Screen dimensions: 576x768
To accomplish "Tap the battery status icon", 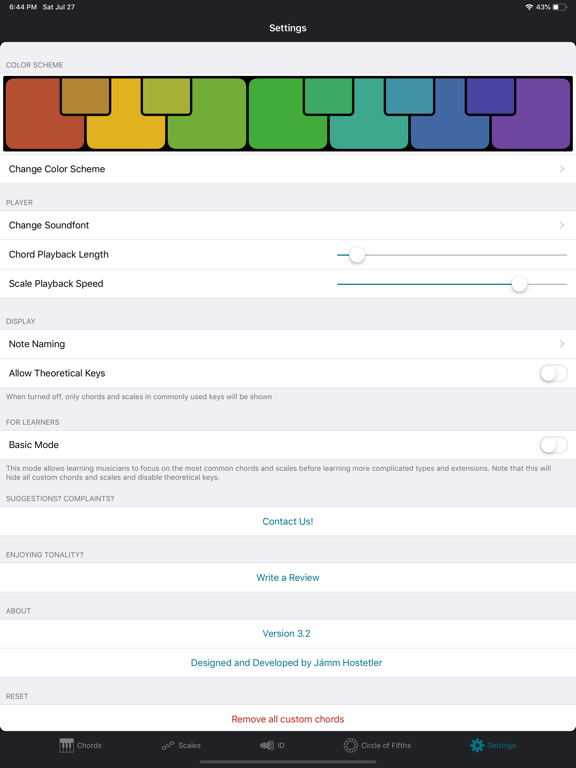I will click(559, 7).
